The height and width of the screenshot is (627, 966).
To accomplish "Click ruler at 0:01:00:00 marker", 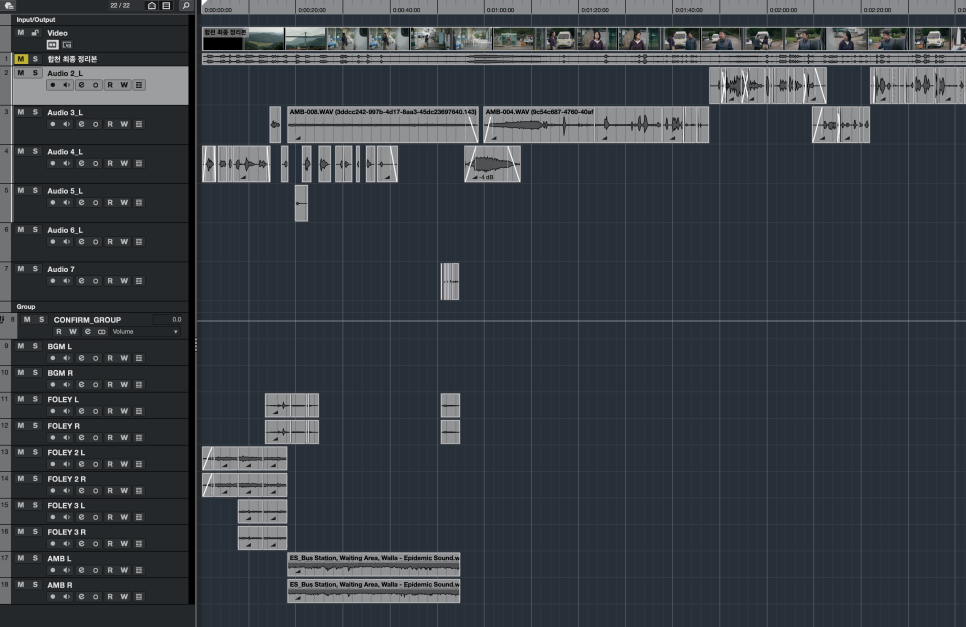I will [500, 10].
